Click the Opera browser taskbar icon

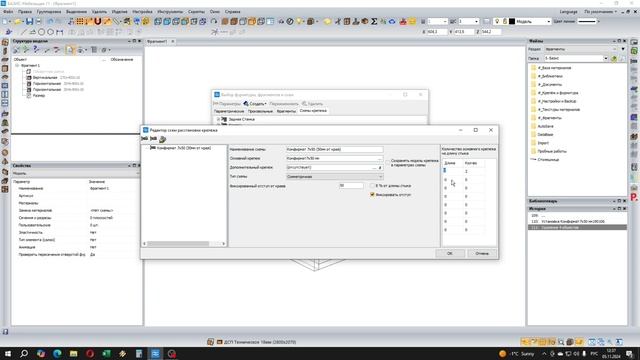(x=90, y=353)
